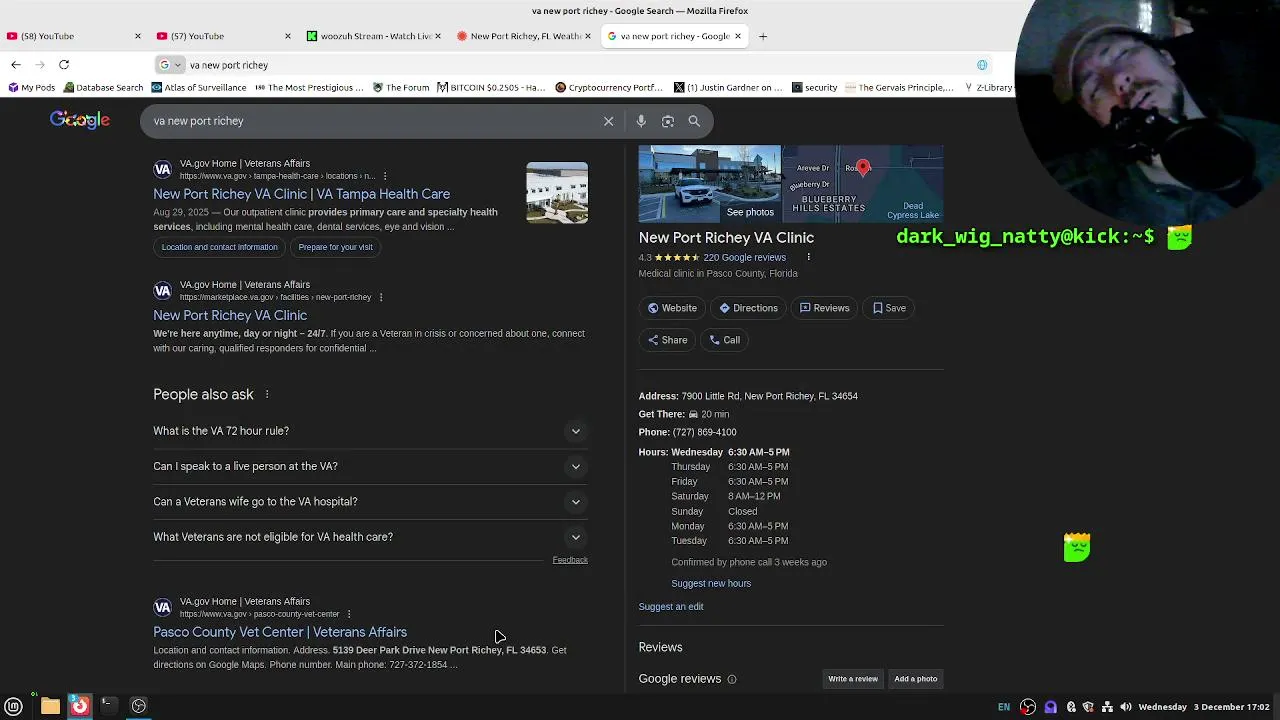Open the Database Search bookmark
This screenshot has height=720, width=1280.
pos(103,88)
